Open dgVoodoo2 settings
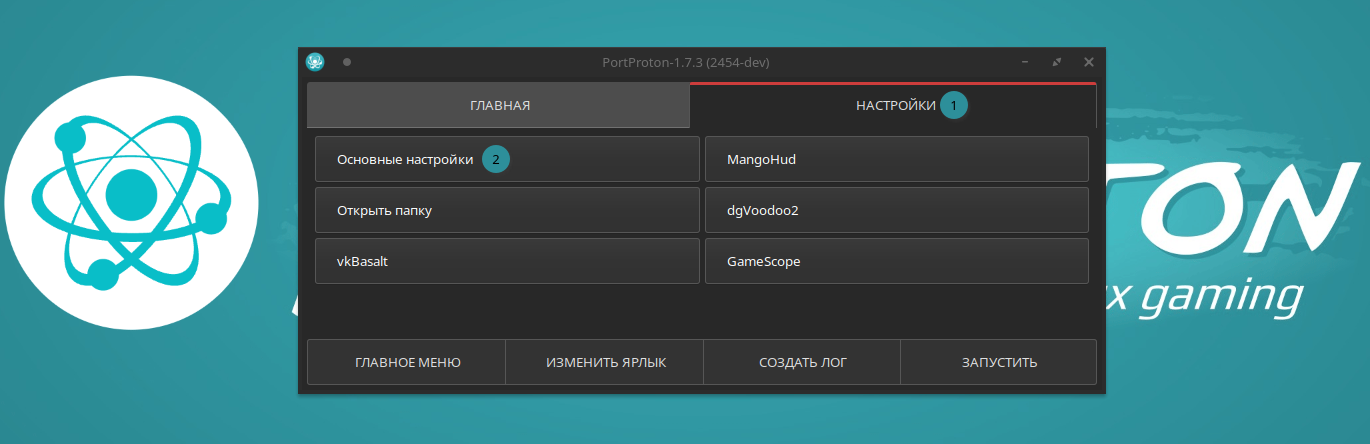 897,210
